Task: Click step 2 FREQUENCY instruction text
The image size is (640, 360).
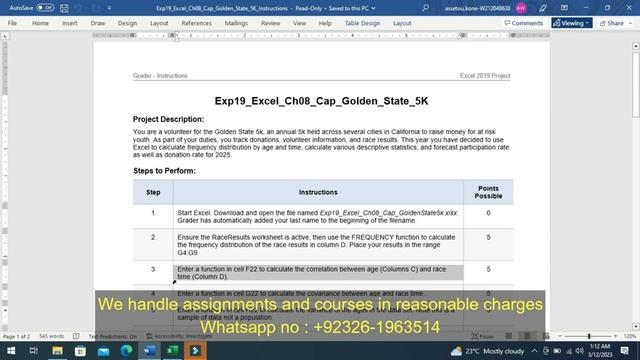Action: pos(316,245)
